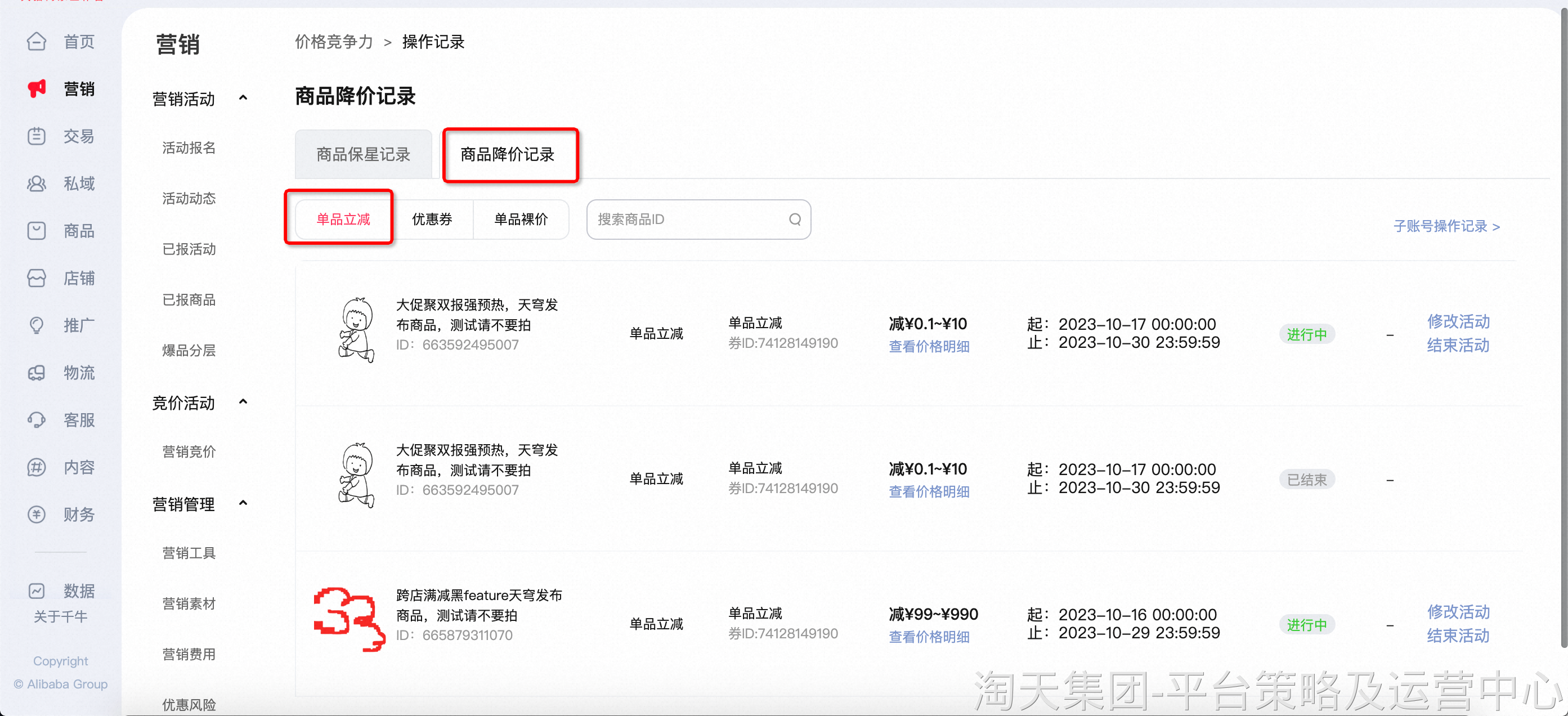Click the search magnifier icon
The height and width of the screenshot is (716, 1568).
(x=795, y=219)
